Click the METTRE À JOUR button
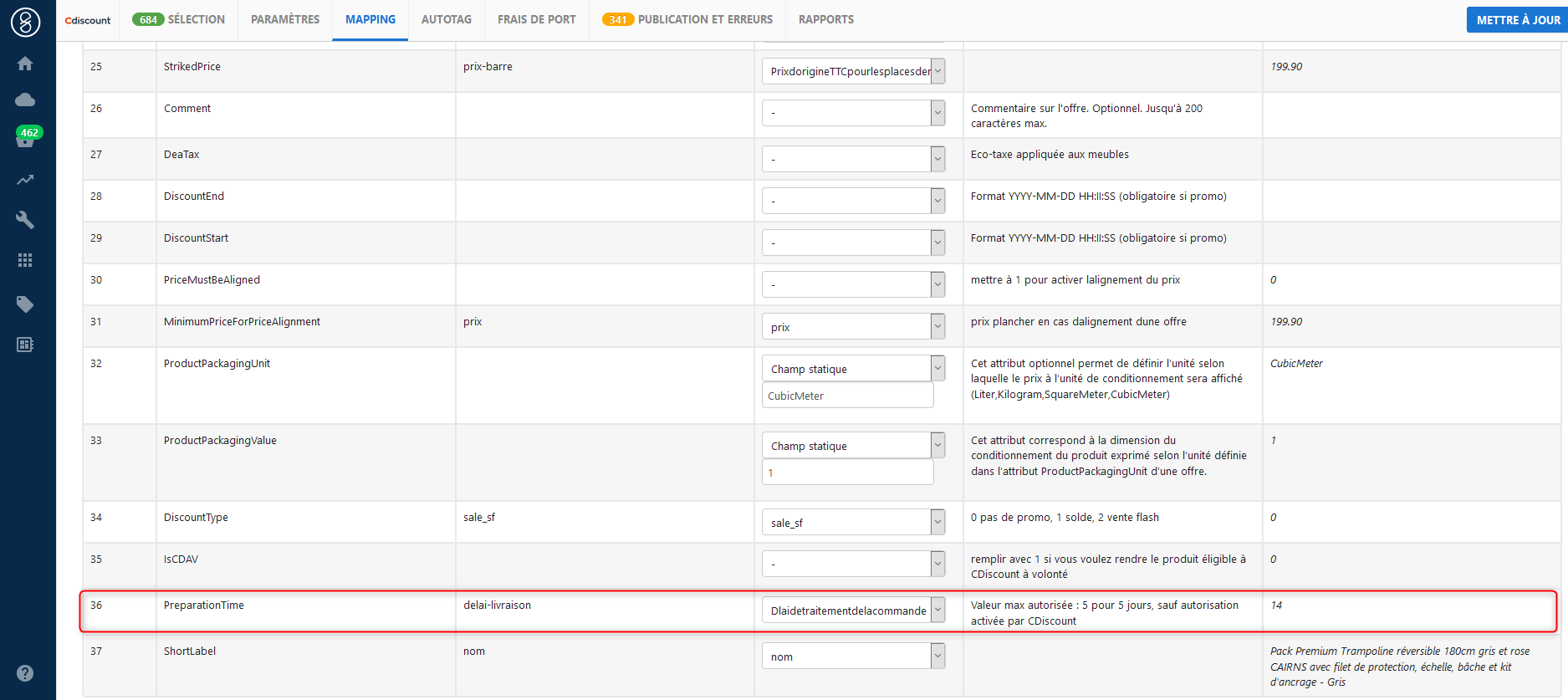This screenshot has height=700, width=1568. click(x=1517, y=20)
